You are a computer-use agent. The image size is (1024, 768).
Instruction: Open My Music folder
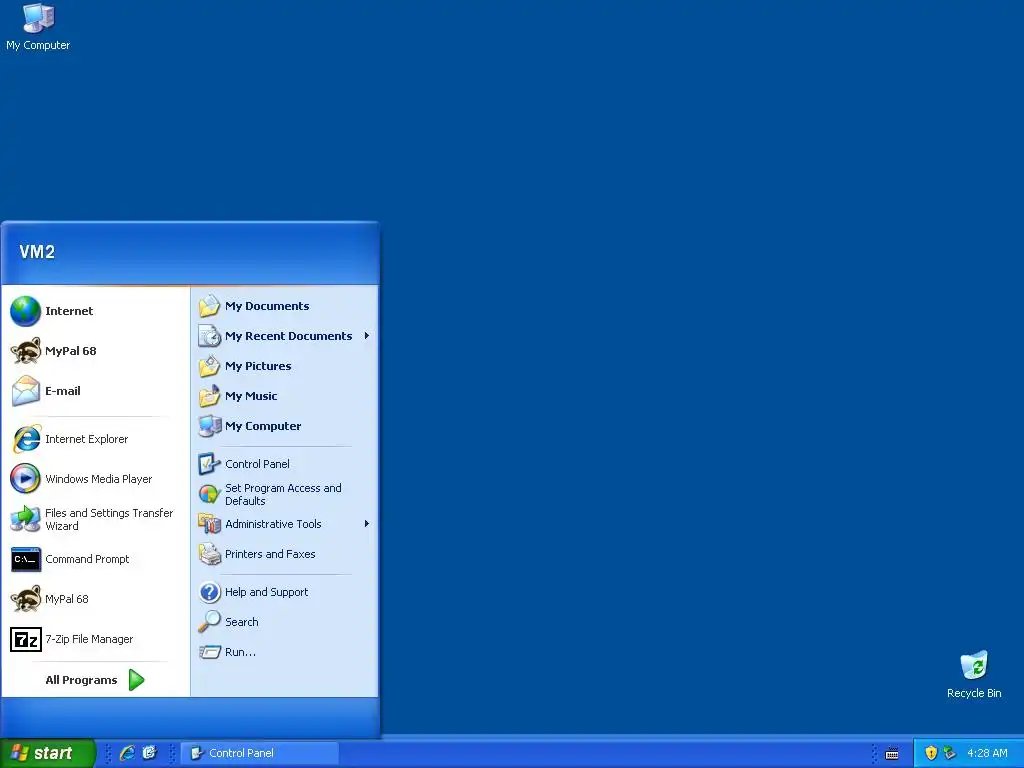pyautogui.click(x=285, y=396)
